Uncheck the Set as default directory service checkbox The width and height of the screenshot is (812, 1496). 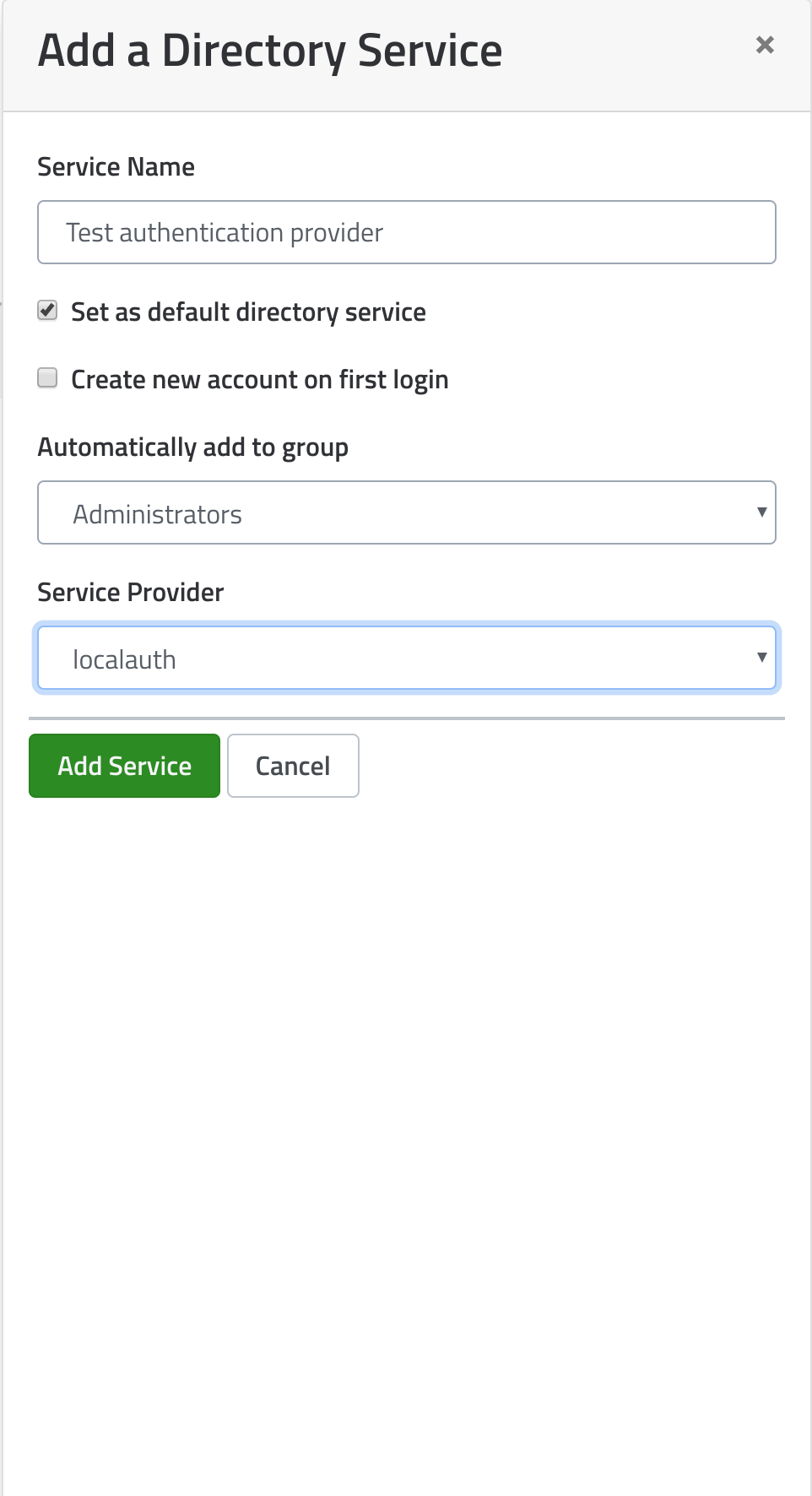click(48, 311)
